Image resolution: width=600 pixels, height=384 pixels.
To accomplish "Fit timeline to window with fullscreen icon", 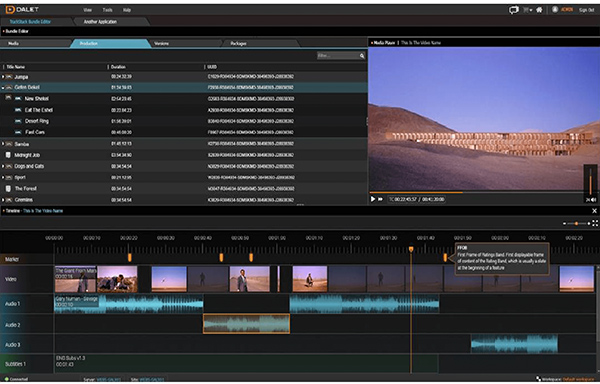I will tap(595, 223).
